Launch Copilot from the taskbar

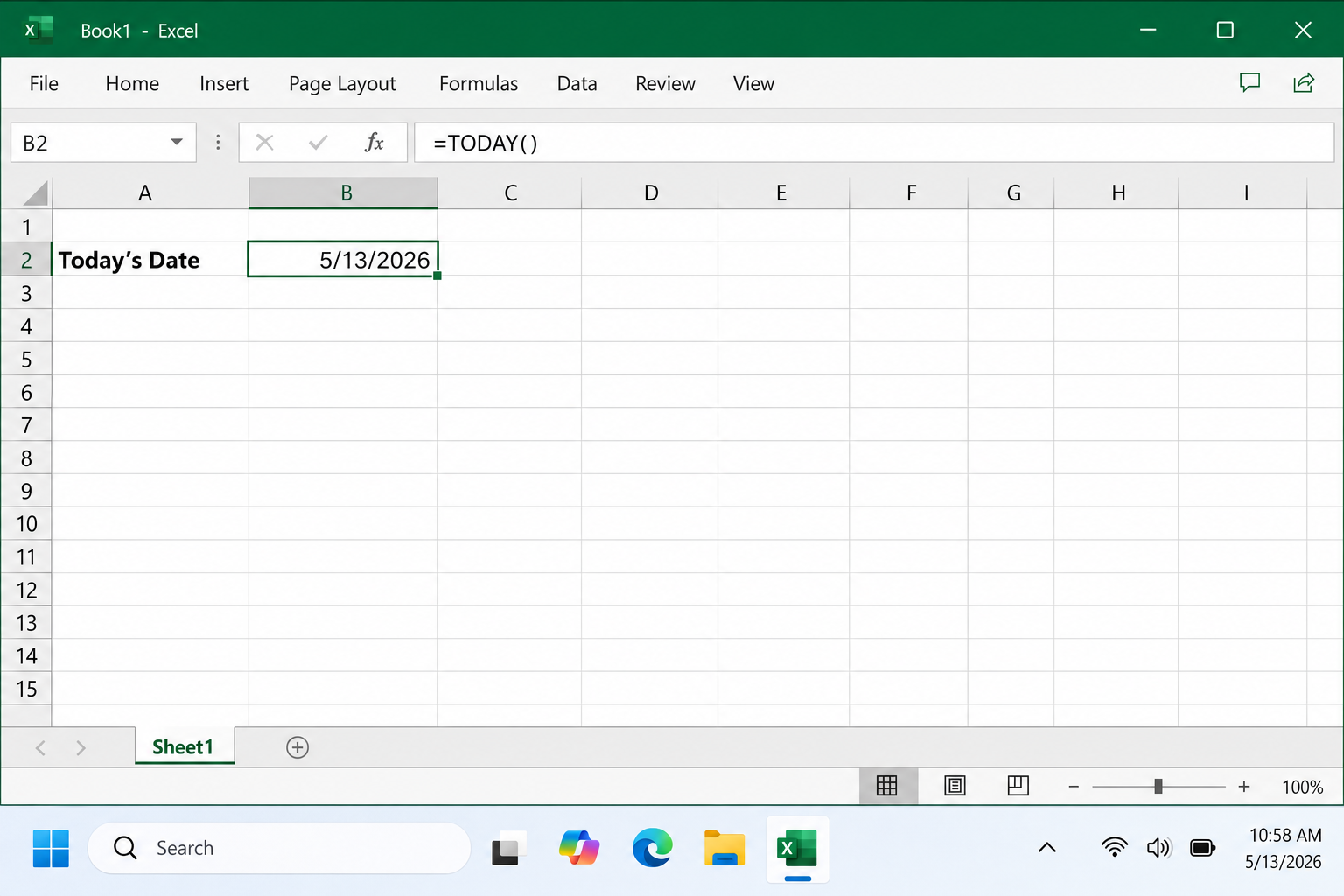(579, 848)
